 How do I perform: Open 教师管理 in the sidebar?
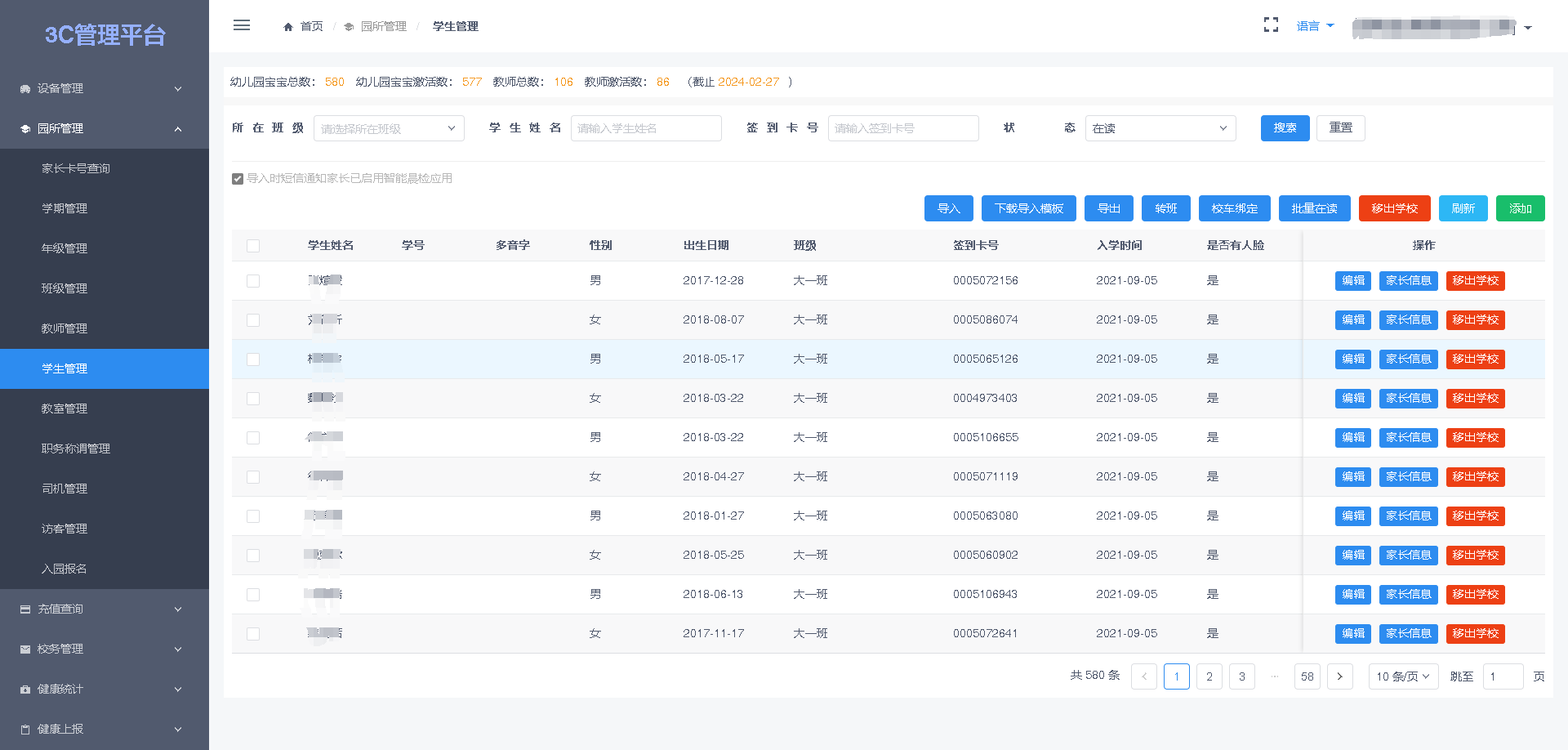coord(65,328)
